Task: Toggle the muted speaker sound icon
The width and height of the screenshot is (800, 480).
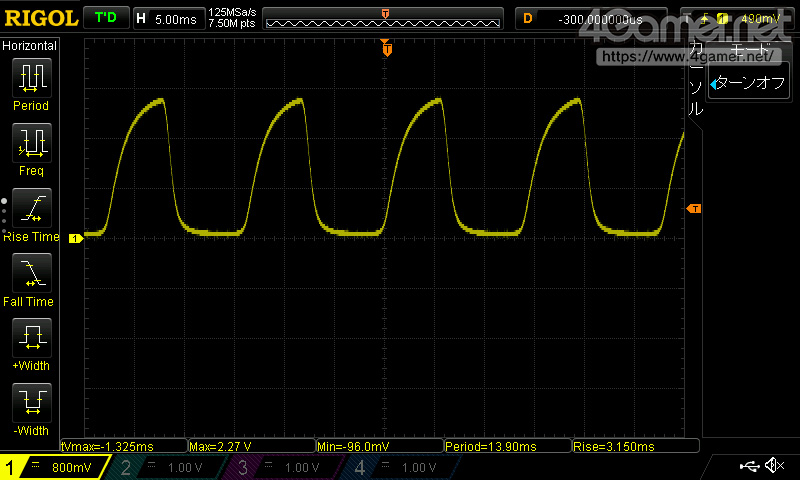Action: [x=773, y=466]
